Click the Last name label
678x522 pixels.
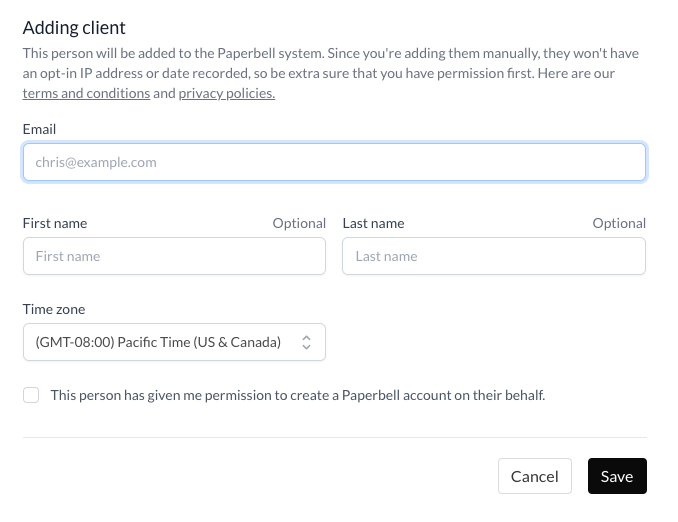pyautogui.click(x=374, y=223)
